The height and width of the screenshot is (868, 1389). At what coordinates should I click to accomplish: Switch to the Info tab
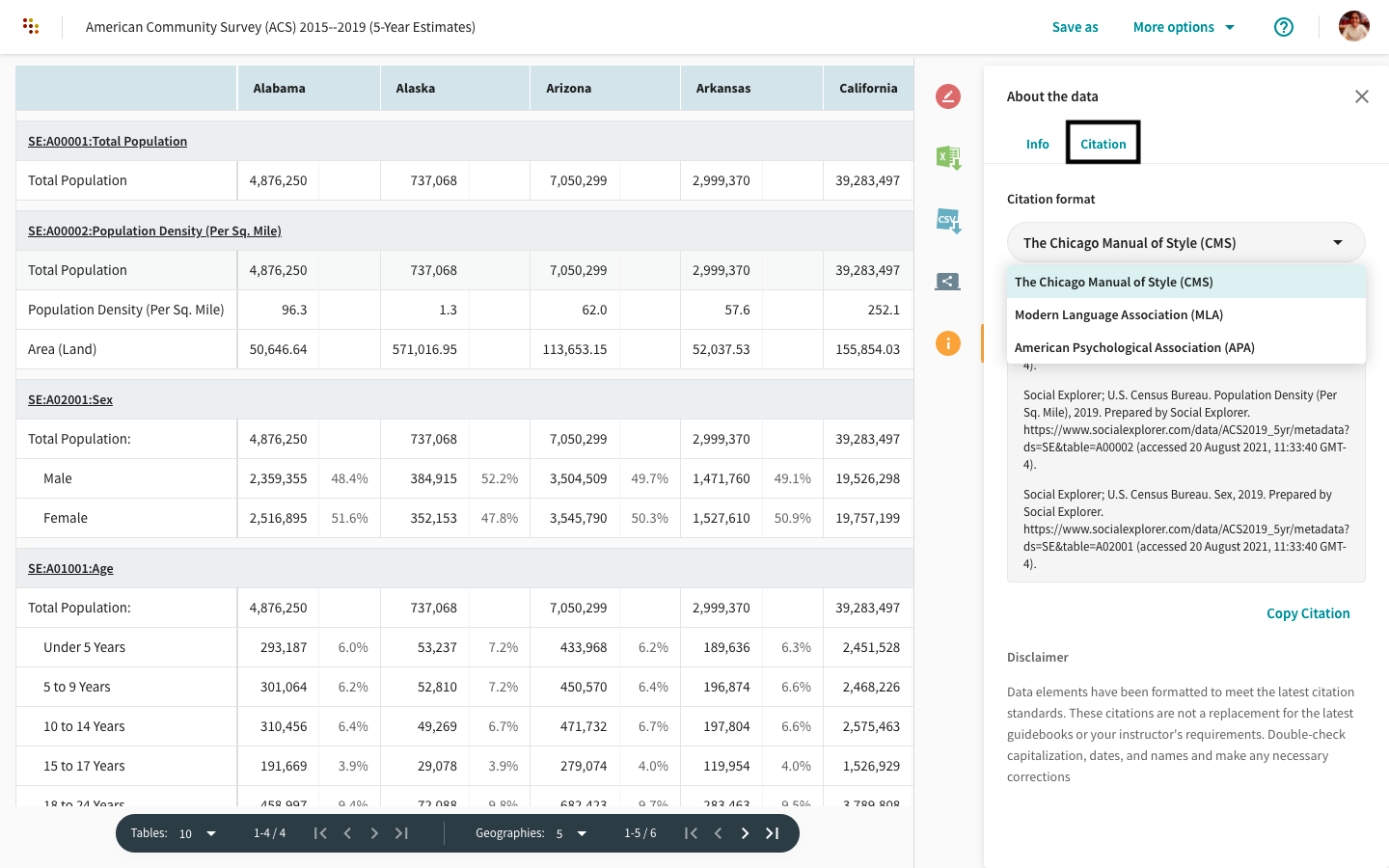pyautogui.click(x=1037, y=144)
